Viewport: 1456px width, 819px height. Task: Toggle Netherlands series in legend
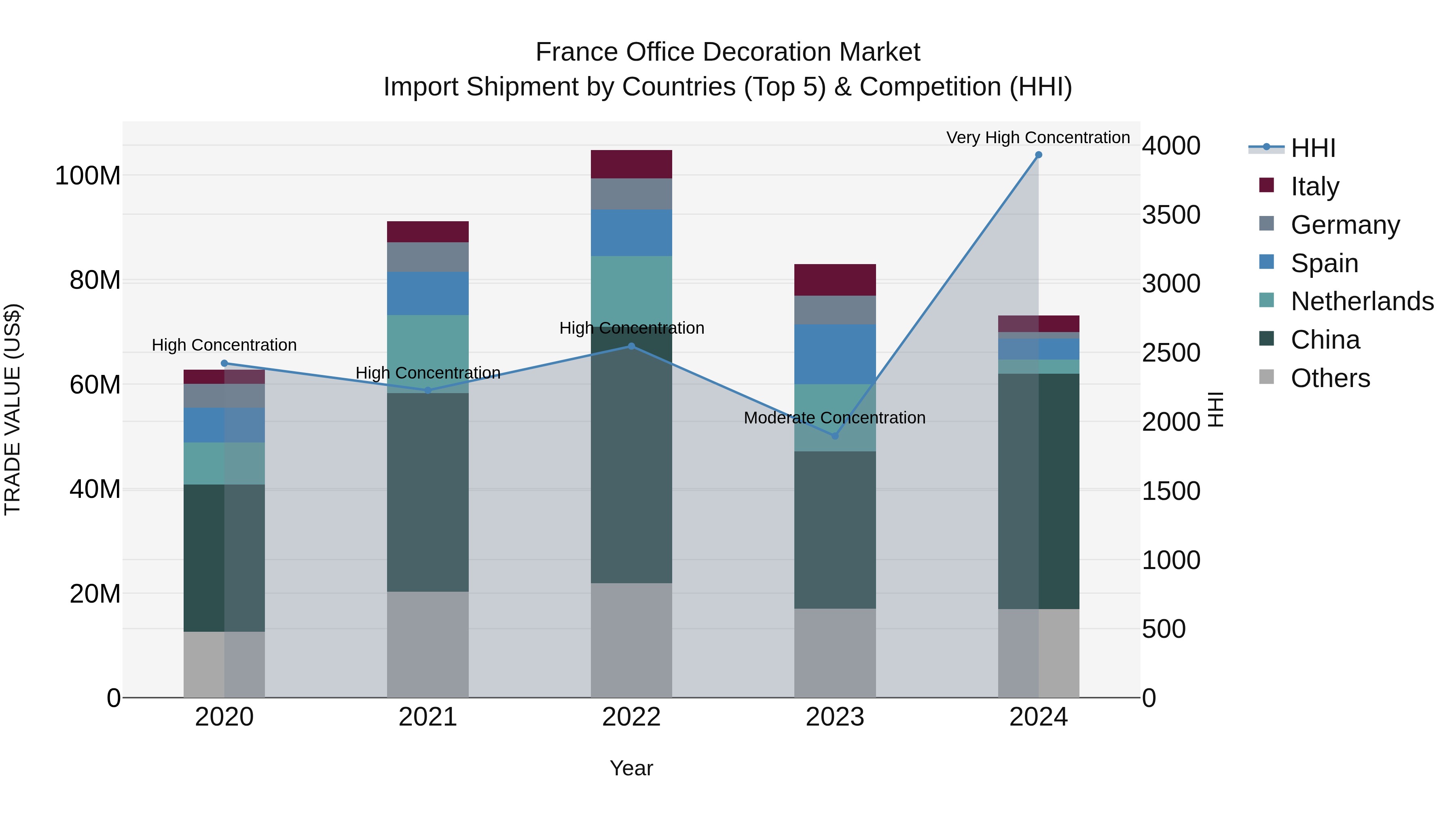click(x=1346, y=301)
